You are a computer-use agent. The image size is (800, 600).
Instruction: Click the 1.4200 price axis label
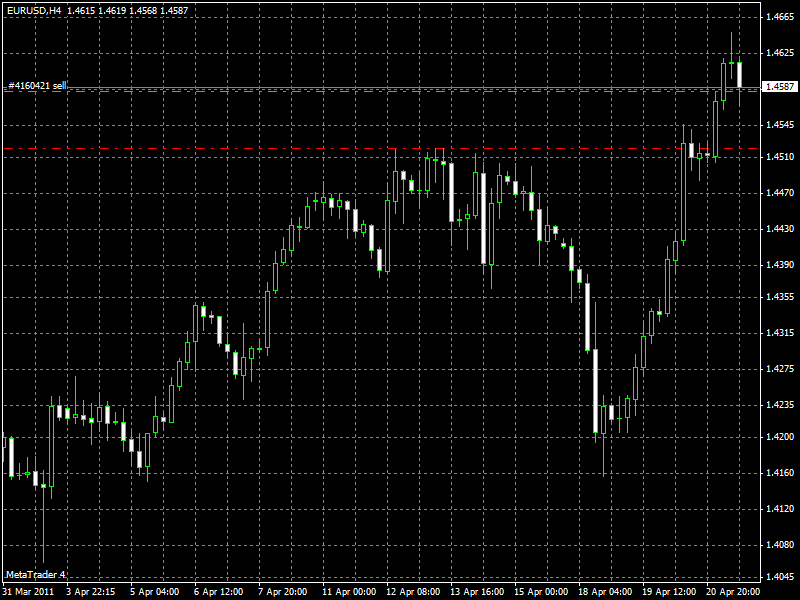point(780,437)
